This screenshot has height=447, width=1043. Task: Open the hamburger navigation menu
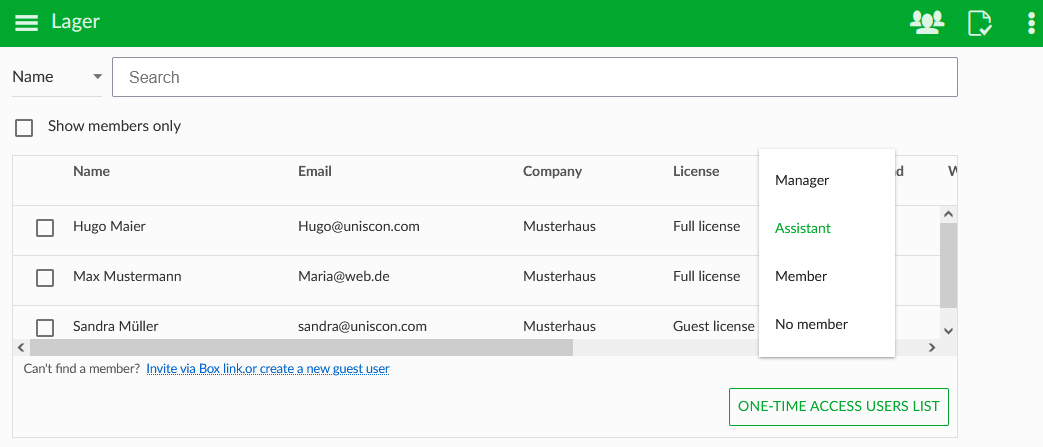[27, 23]
